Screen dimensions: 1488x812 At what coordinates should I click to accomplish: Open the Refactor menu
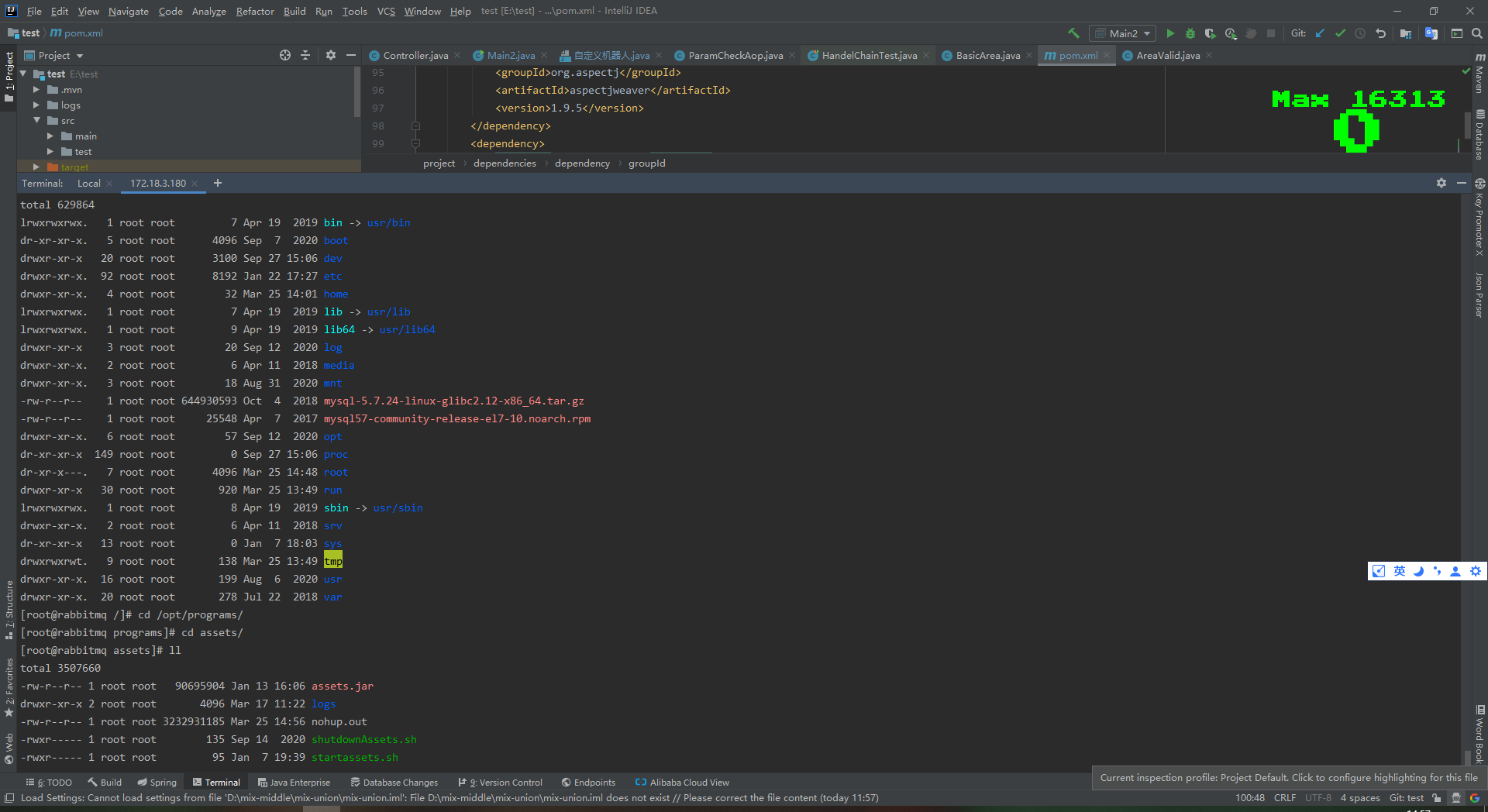255,11
